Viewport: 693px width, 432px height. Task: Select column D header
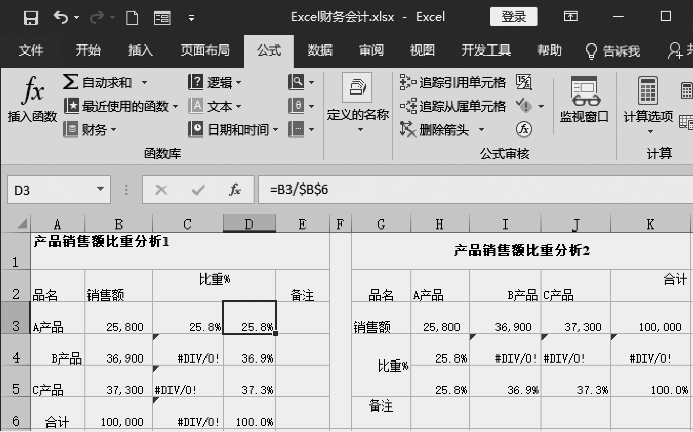click(x=249, y=224)
